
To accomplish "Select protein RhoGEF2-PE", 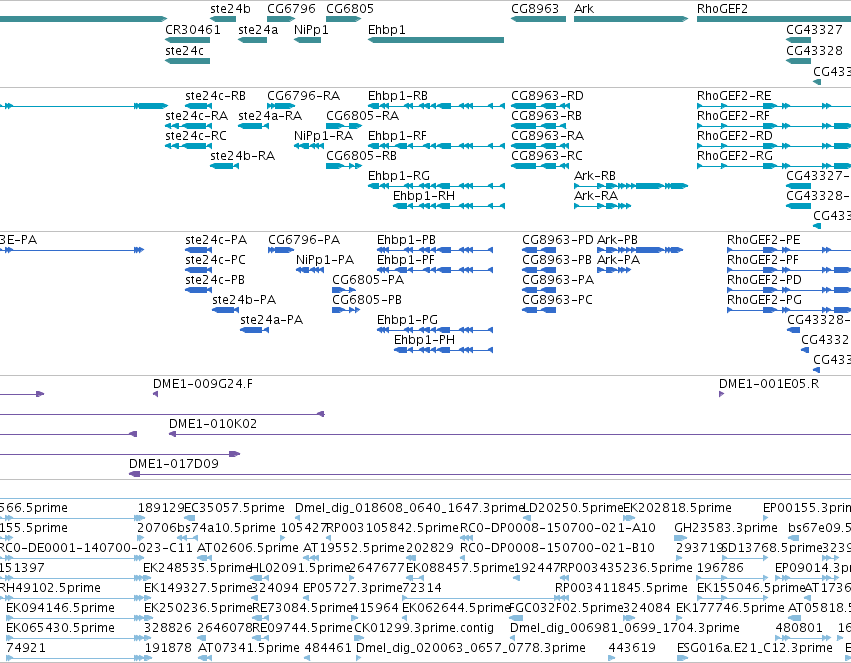I will tap(789, 250).
